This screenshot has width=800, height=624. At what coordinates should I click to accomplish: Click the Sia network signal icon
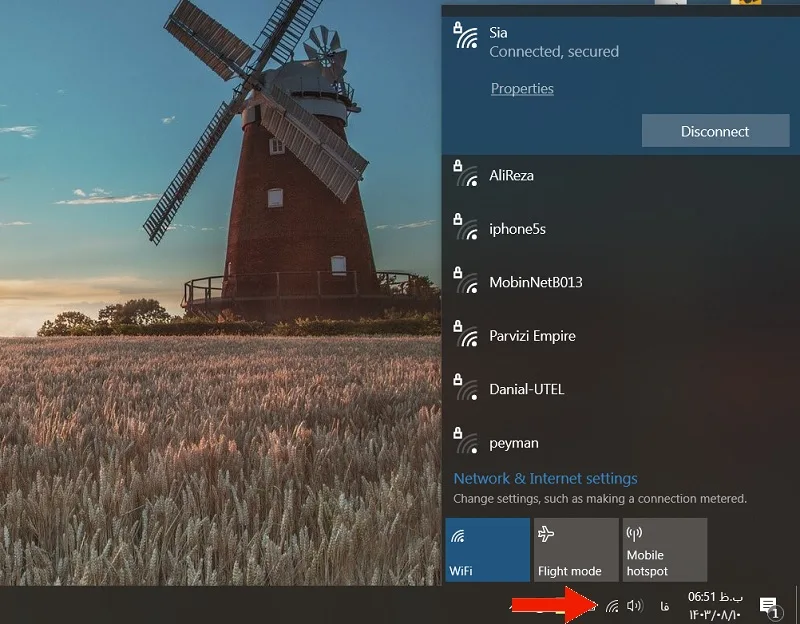click(x=466, y=36)
